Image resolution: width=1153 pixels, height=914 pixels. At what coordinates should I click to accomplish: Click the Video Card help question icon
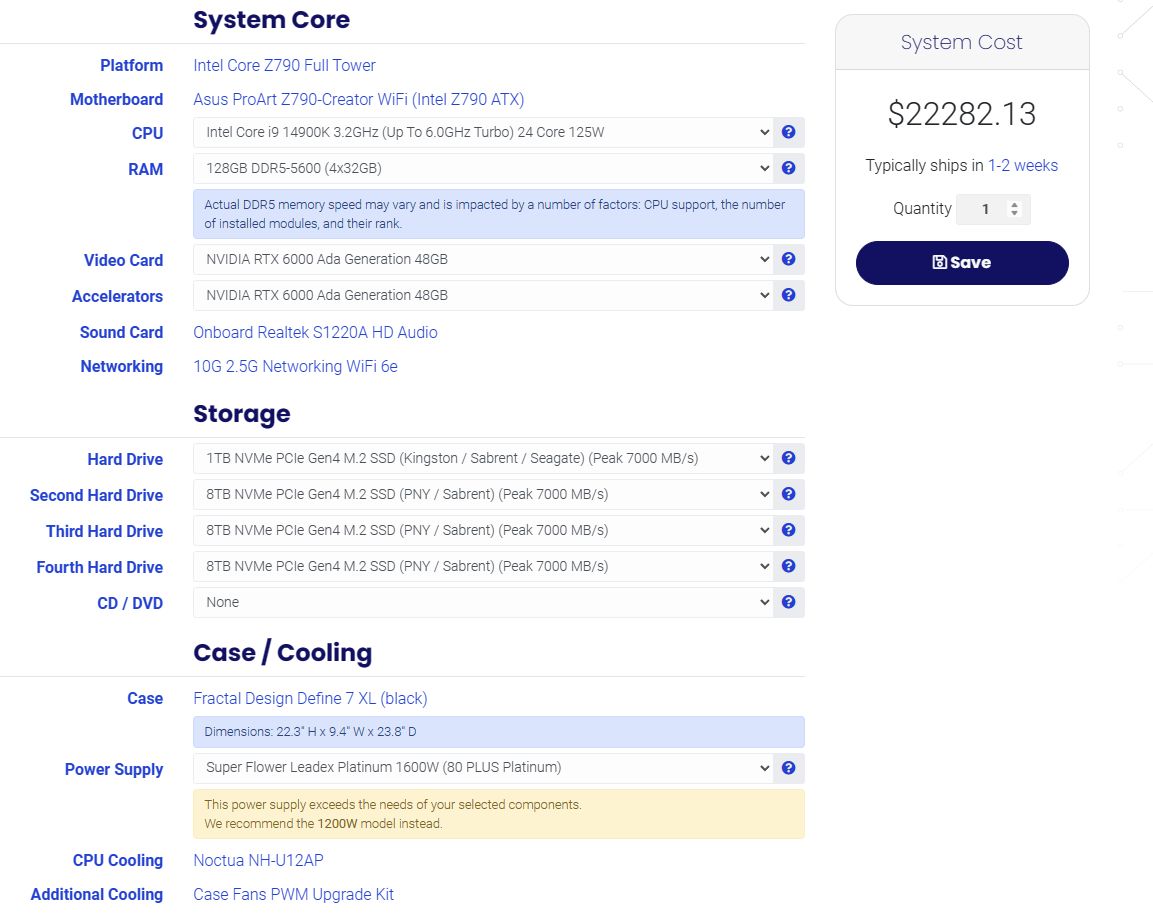788,259
